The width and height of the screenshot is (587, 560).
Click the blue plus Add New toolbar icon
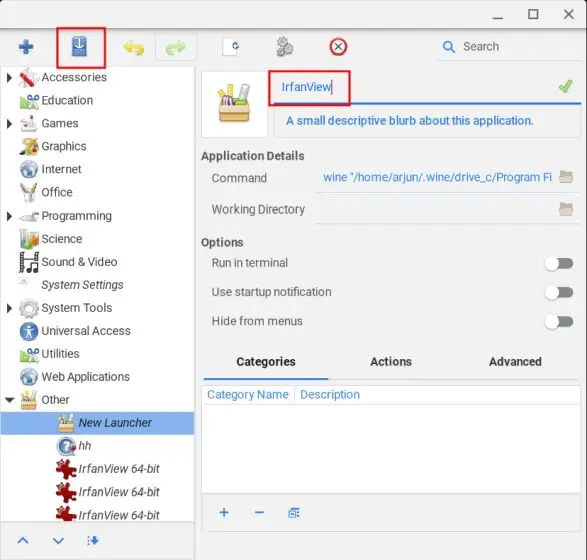tap(26, 47)
